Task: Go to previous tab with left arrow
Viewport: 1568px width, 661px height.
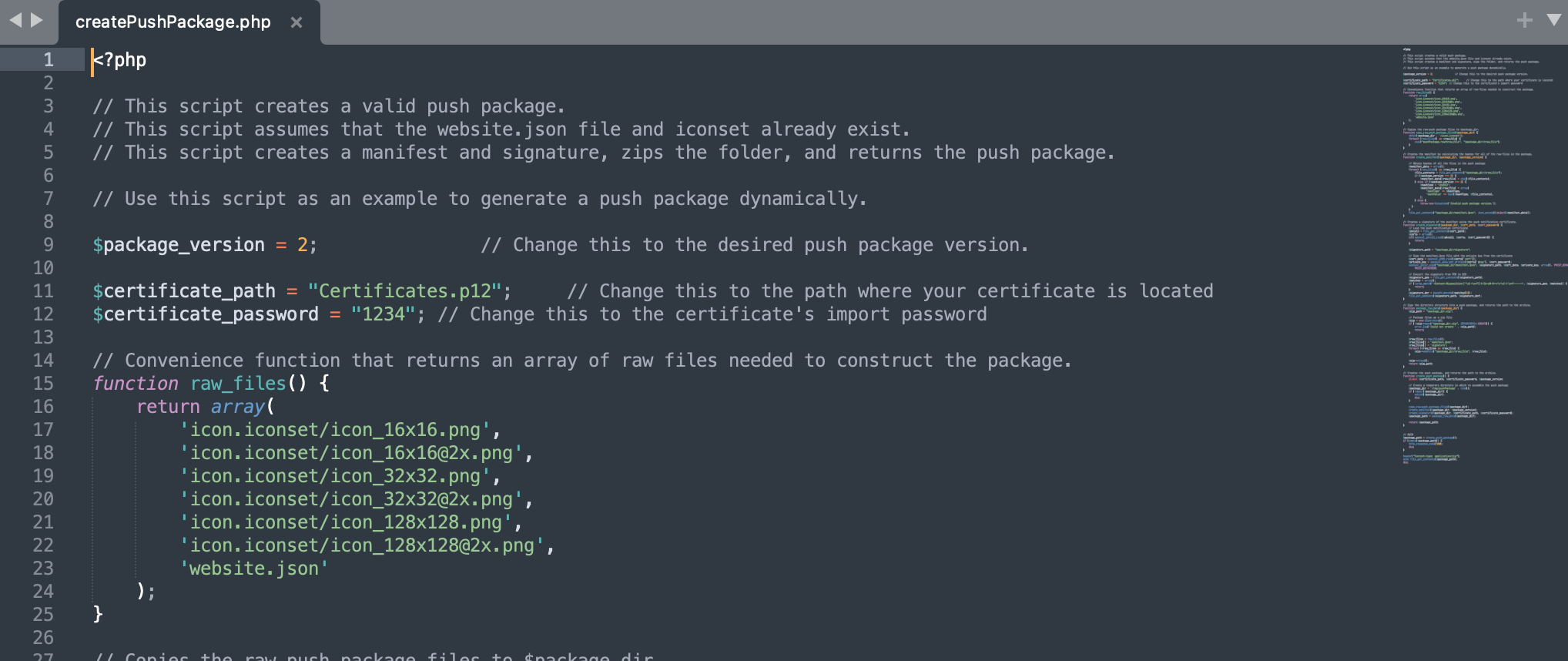Action: (15, 20)
